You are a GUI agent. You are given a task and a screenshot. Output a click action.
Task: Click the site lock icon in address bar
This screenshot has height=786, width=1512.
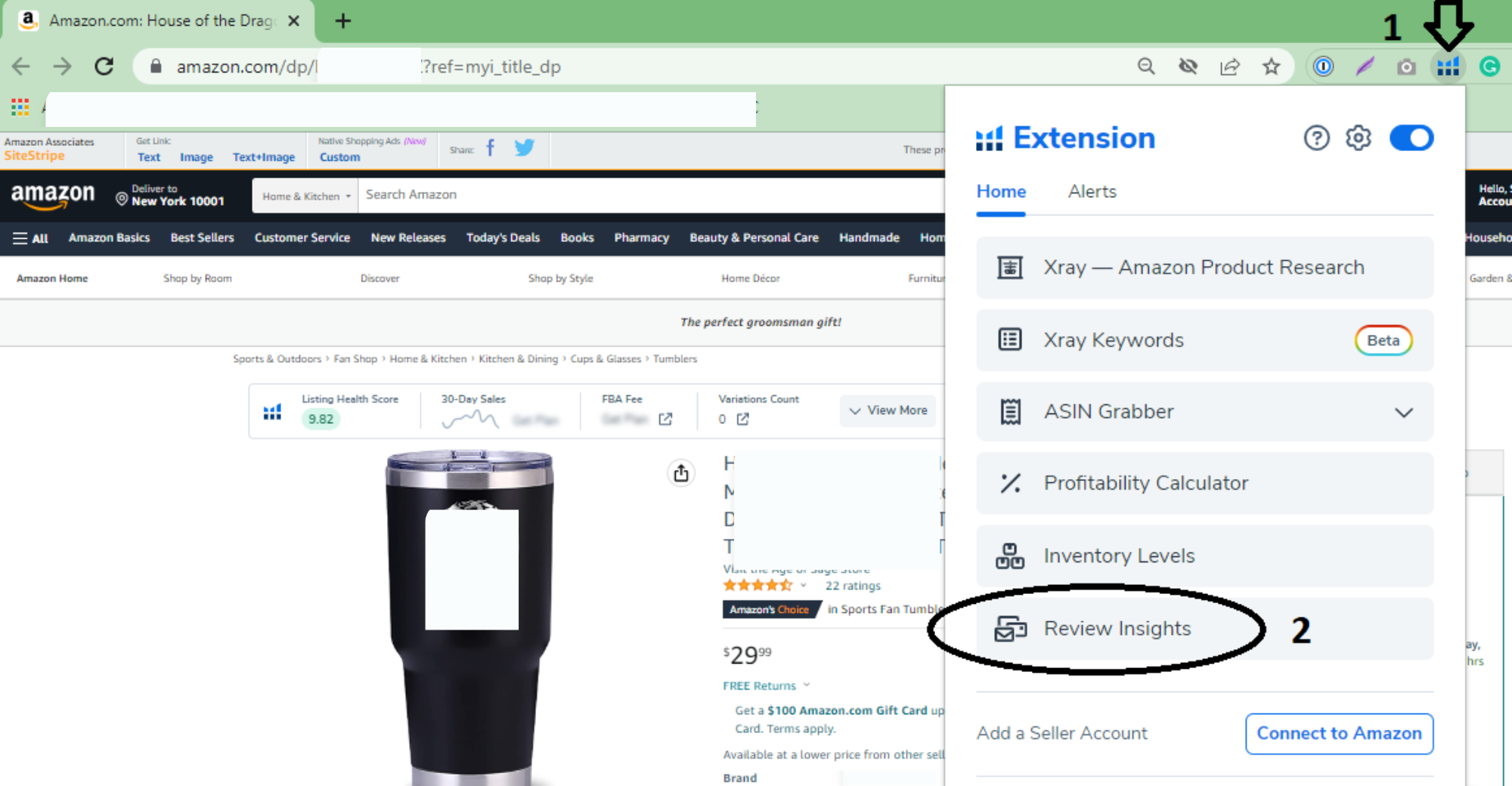tap(156, 67)
